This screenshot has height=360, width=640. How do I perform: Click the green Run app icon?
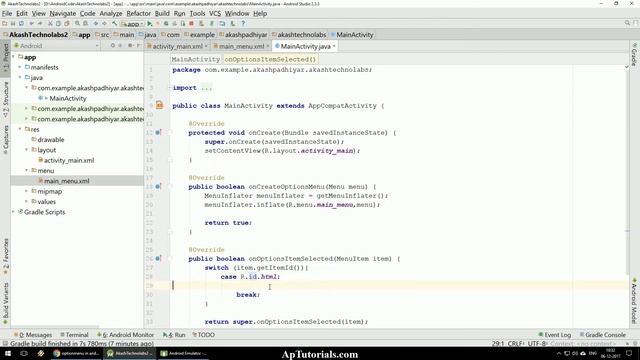150,24
